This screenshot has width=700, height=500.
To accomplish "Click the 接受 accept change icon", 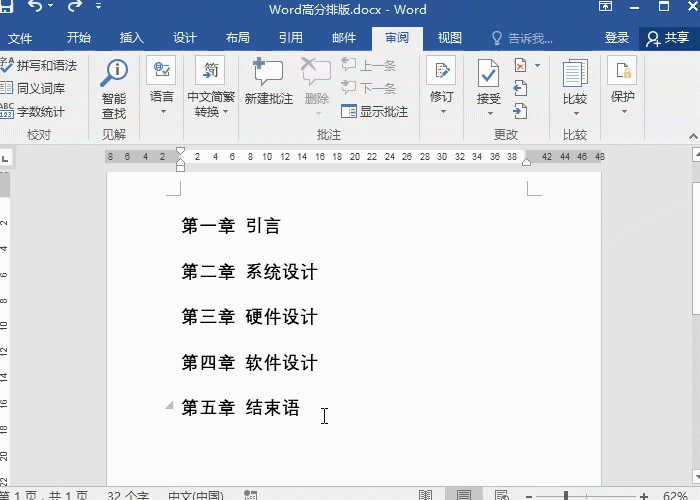I will tap(488, 72).
